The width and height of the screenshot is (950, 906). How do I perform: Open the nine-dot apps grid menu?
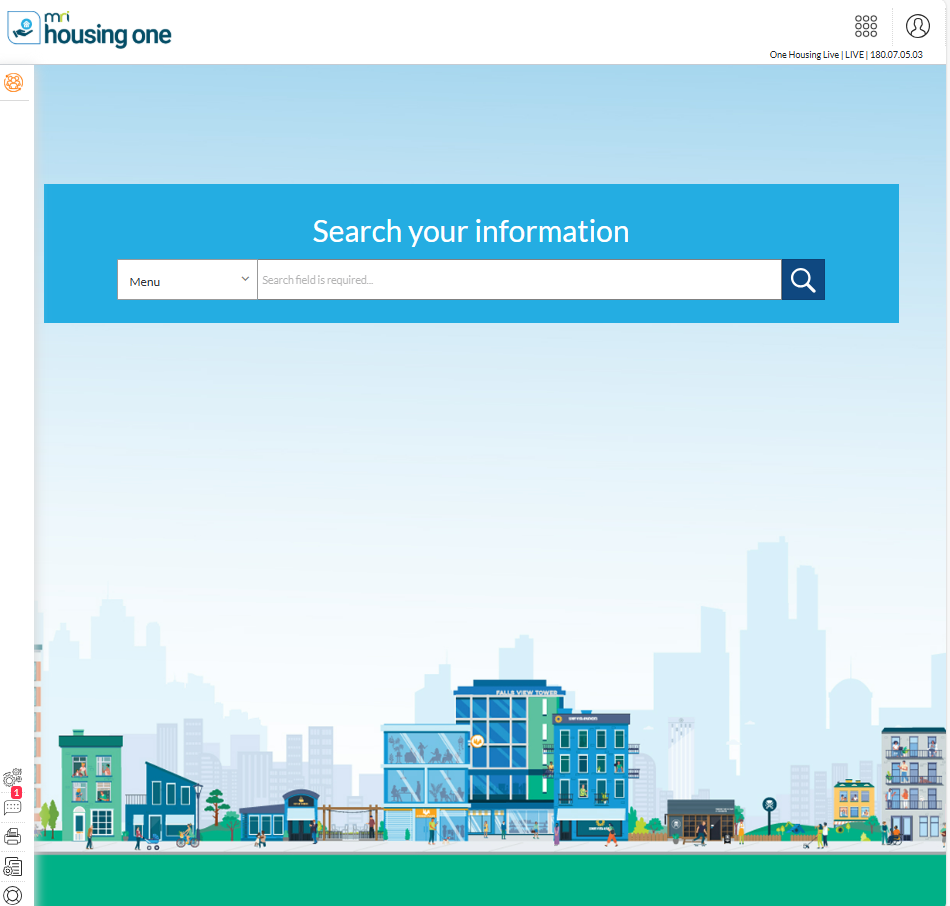coord(866,26)
